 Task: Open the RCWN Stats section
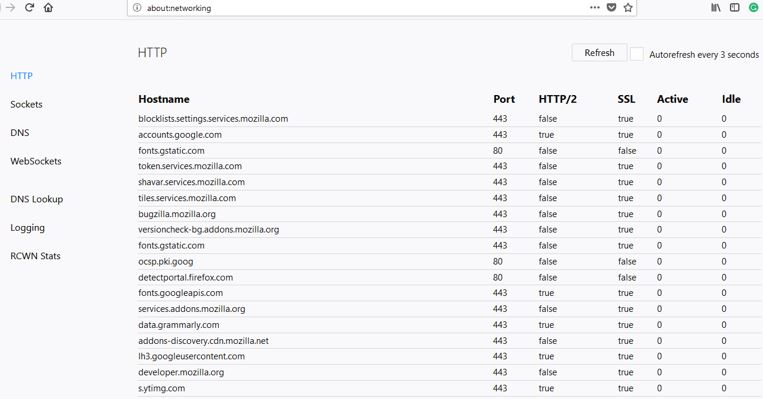pyautogui.click(x=35, y=256)
